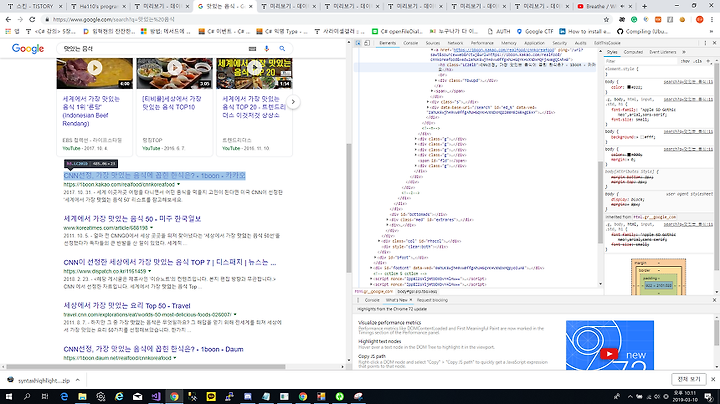Open dropdown arrow beside 1boon.kakao.com URL
The width and height of the screenshot is (720, 404).
[179, 184]
